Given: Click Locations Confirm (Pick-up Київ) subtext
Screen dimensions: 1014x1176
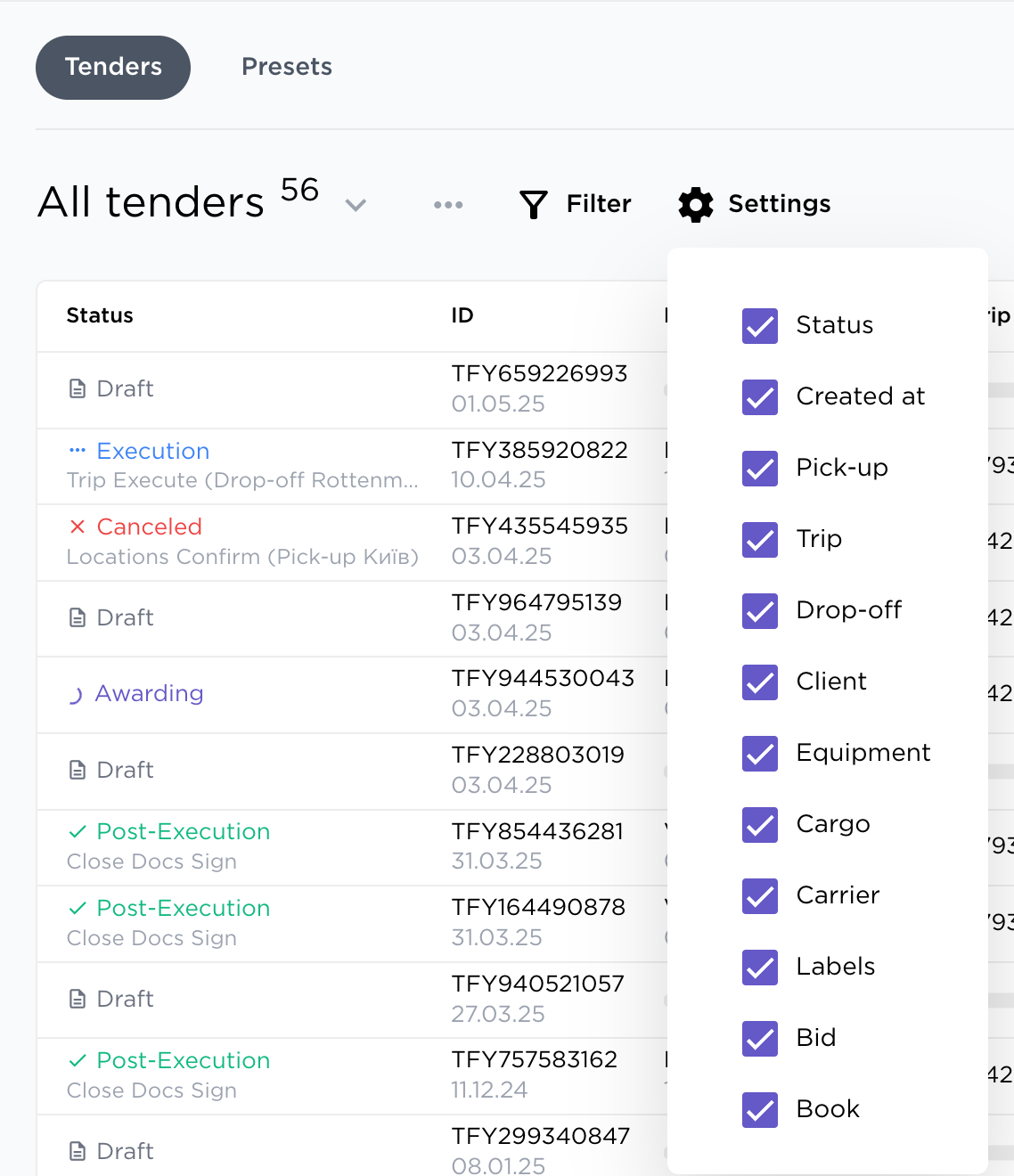Looking at the screenshot, I should pyautogui.click(x=242, y=557).
